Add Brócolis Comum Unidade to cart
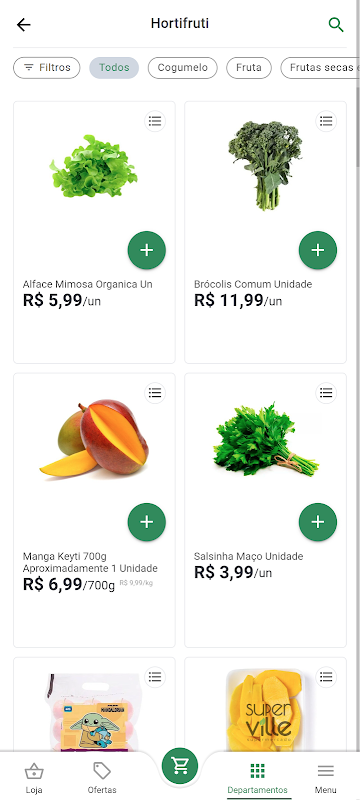The image size is (360, 800). [x=318, y=250]
